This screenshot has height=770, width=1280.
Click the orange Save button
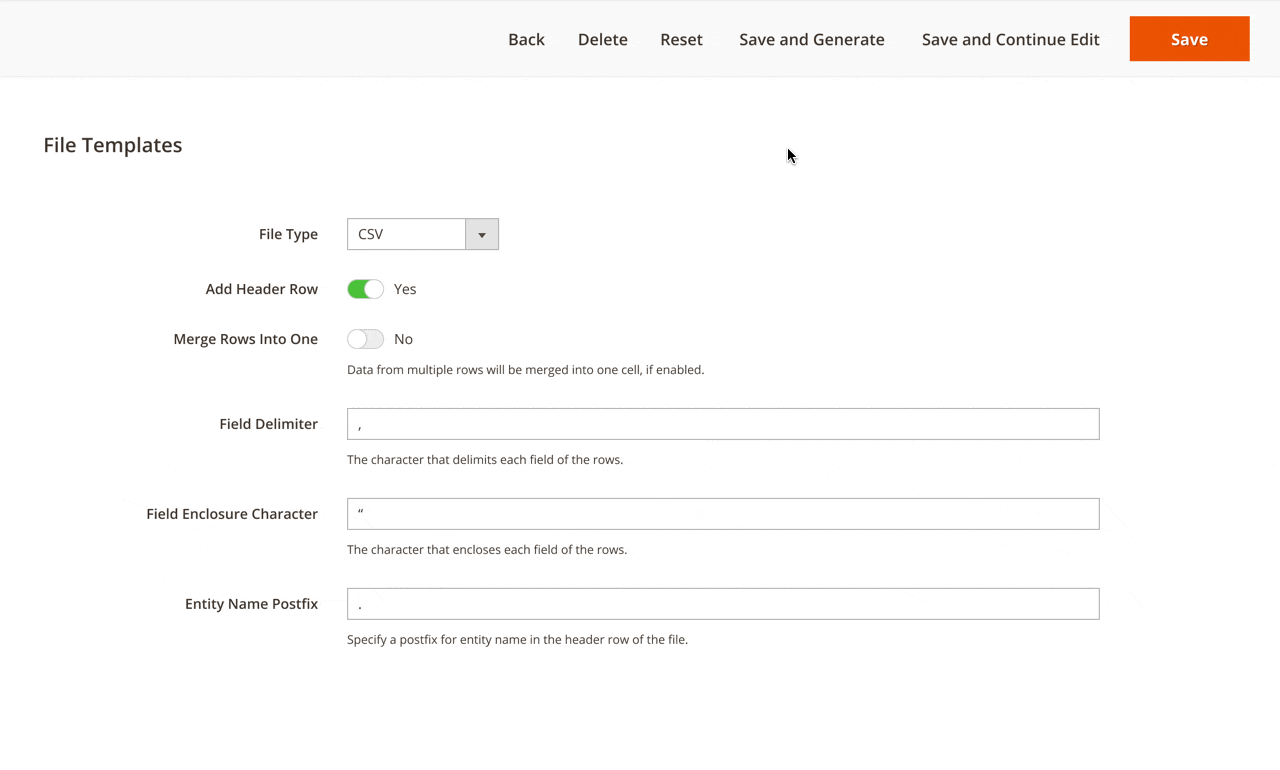1189,39
